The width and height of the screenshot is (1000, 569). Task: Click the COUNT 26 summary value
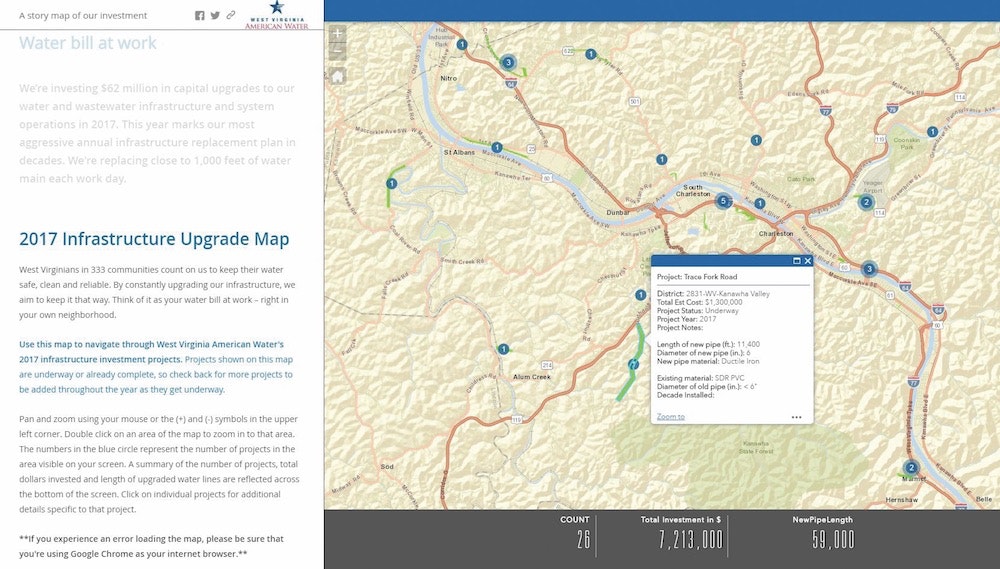(584, 540)
